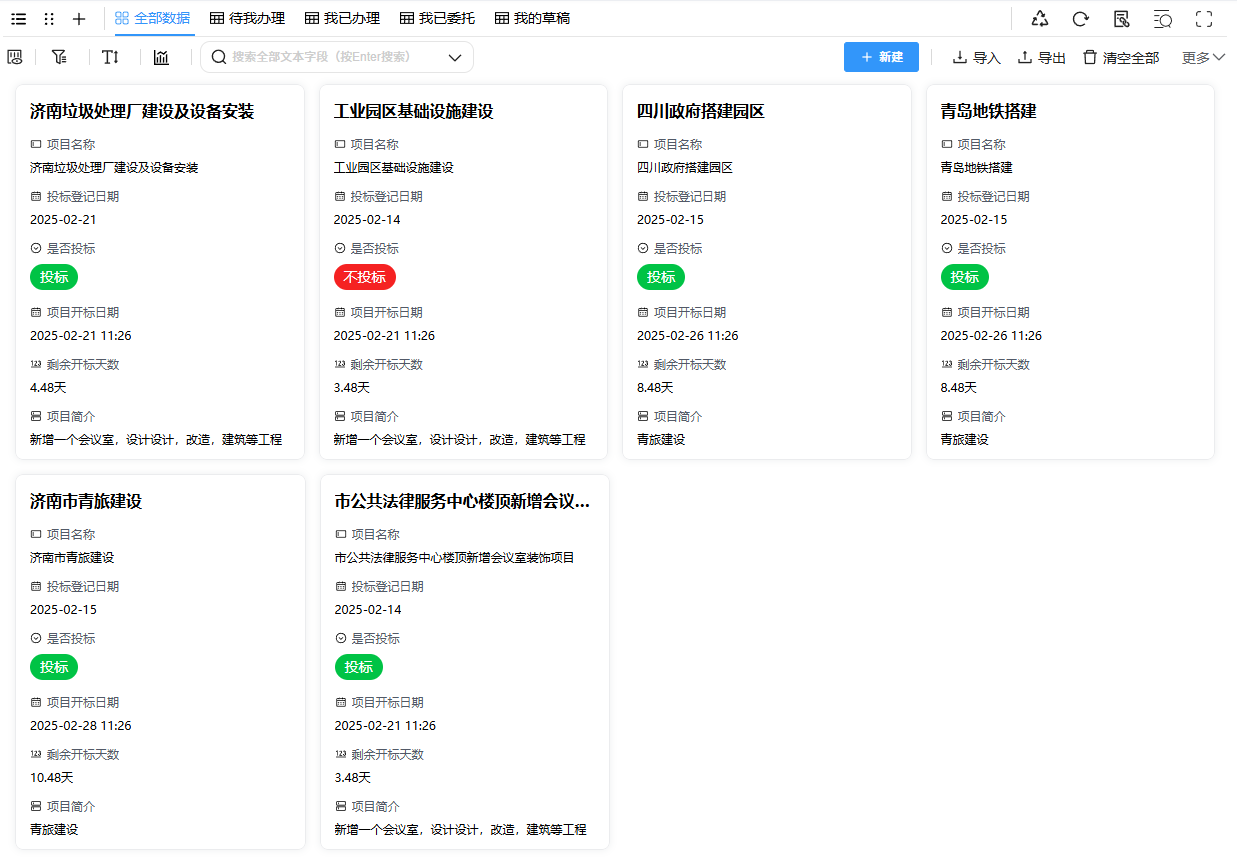The image size is (1237, 862).
Task: Open the text sort icon
Action: click(110, 57)
